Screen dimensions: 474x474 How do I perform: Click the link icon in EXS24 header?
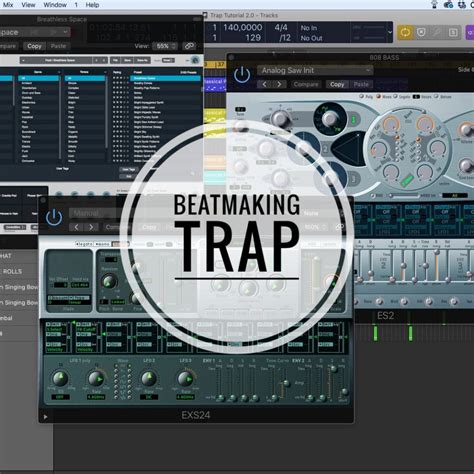[339, 227]
